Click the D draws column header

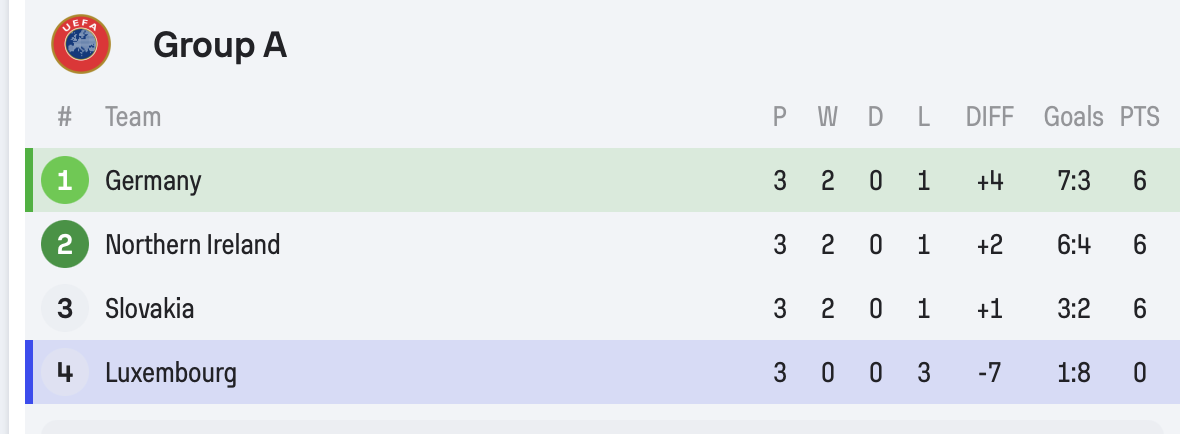click(x=875, y=117)
